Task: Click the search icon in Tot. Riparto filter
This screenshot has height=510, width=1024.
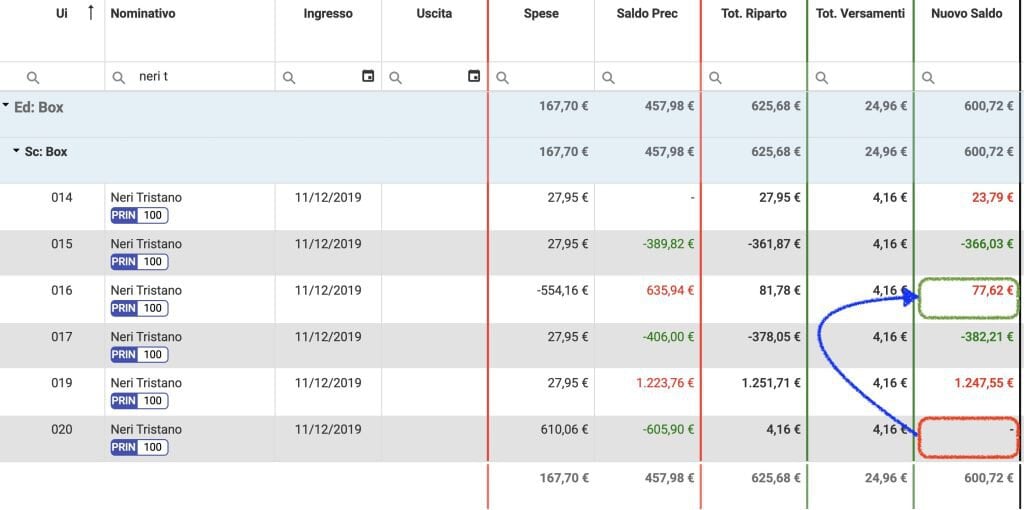Action: coord(716,77)
